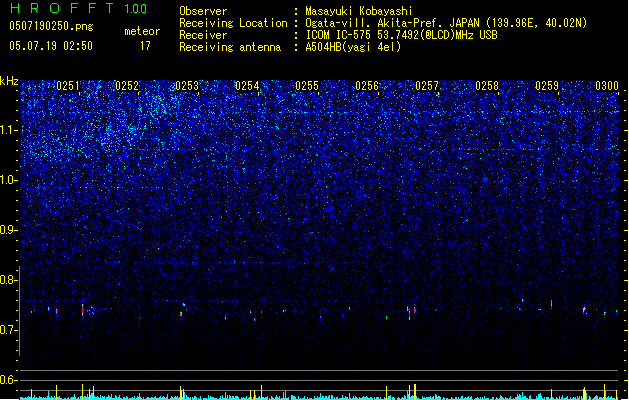Click the 1.1 frequency axis label

[x=9, y=130]
